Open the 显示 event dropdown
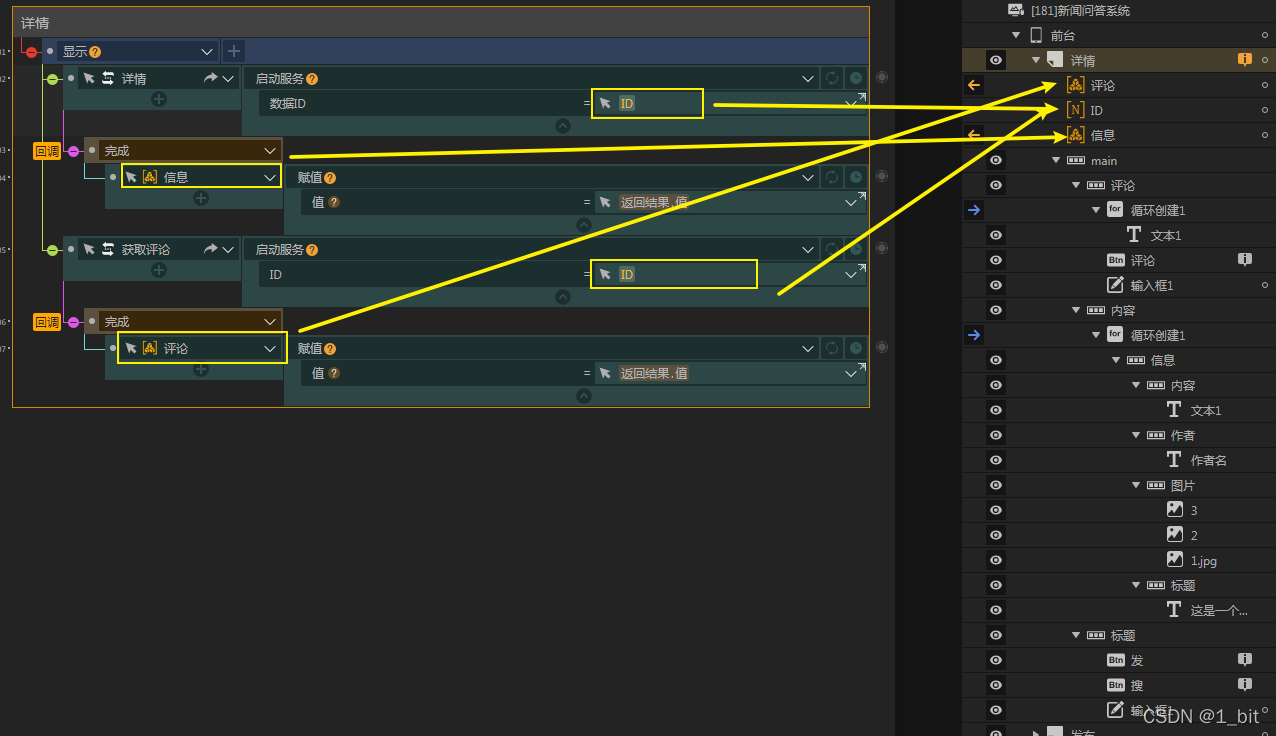 207,51
